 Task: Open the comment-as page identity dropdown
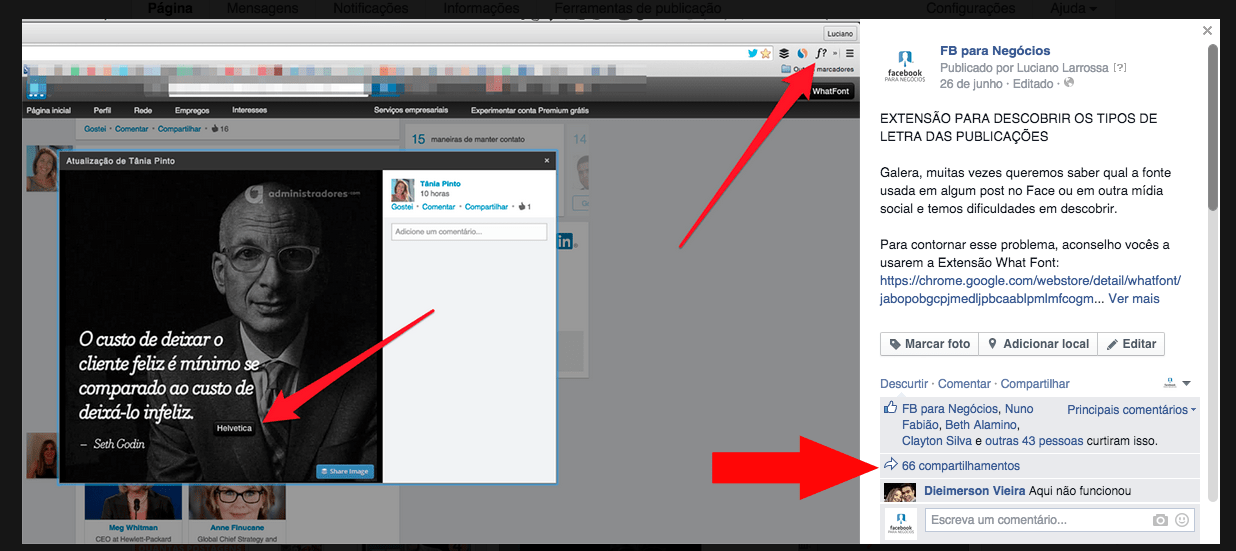pos(1178,383)
